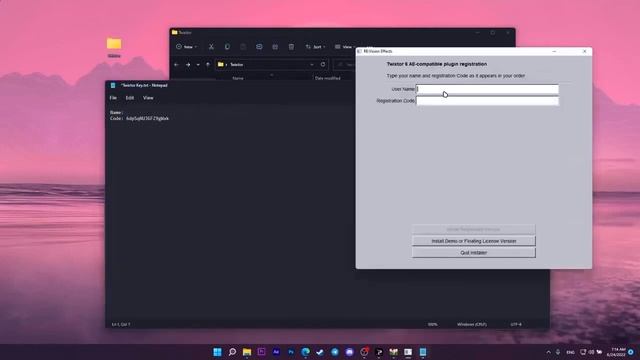This screenshot has height=360, width=640.
Task: Click Share icon in File Explorer toolbar
Action: (x=275, y=47)
